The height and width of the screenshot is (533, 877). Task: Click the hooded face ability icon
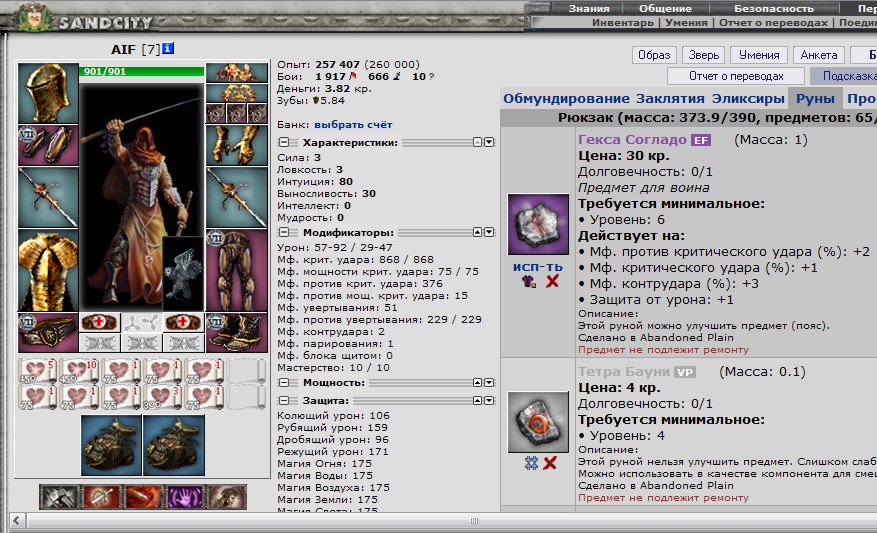[227, 497]
